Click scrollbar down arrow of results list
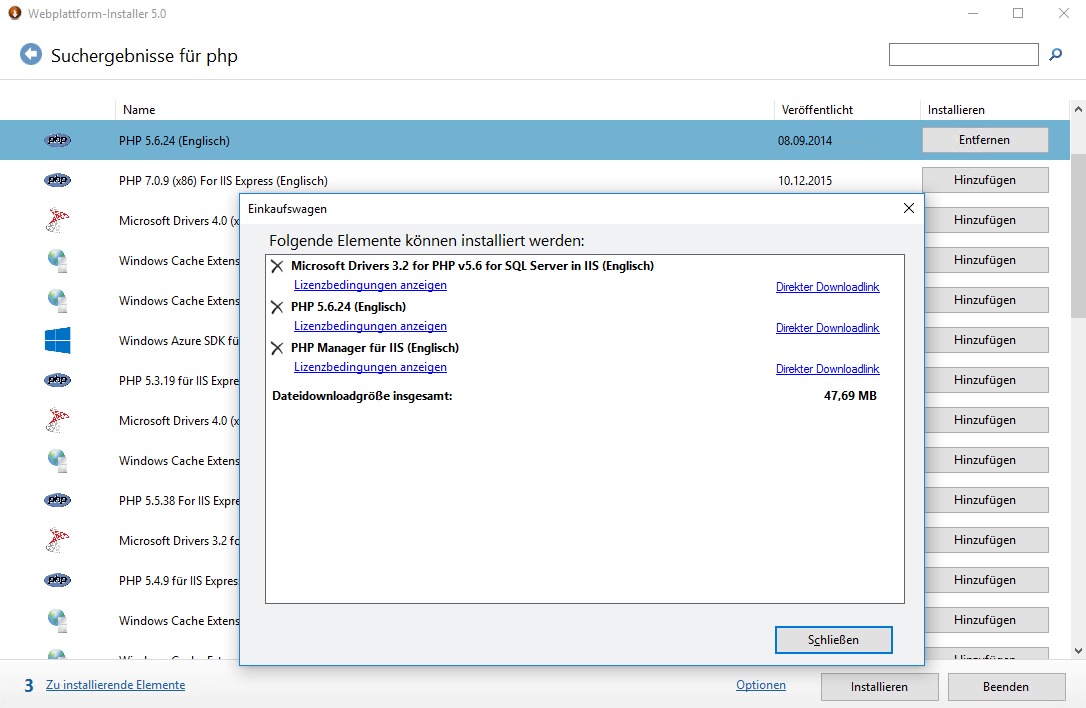The height and width of the screenshot is (708, 1086). coord(1078,651)
